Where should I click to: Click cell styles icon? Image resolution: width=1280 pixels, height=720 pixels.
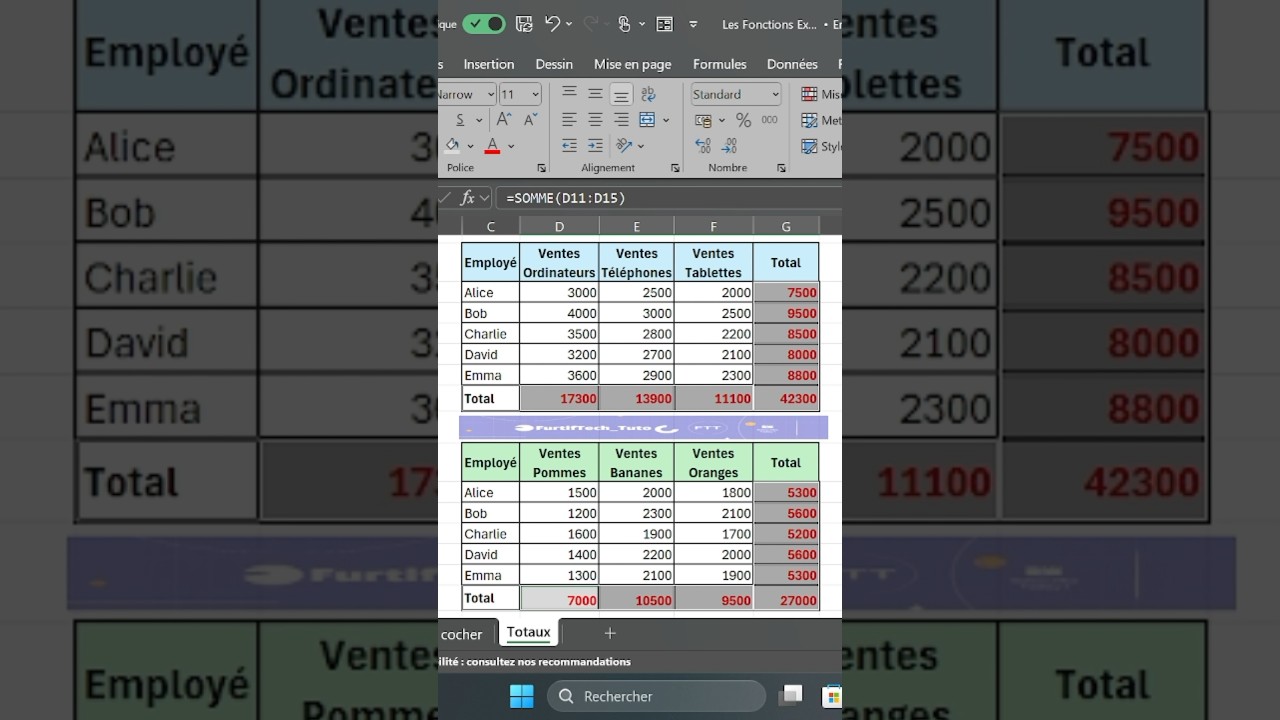[x=809, y=146]
